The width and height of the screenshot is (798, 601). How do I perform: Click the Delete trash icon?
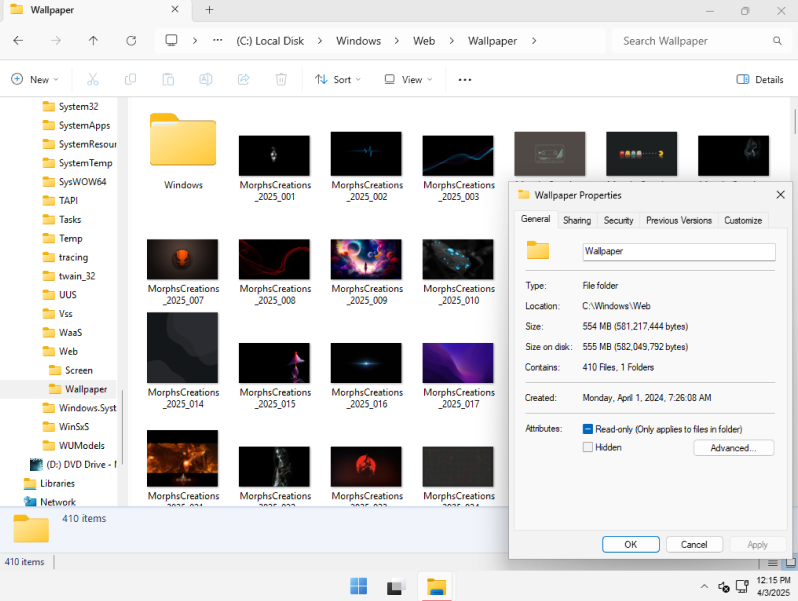click(281, 79)
